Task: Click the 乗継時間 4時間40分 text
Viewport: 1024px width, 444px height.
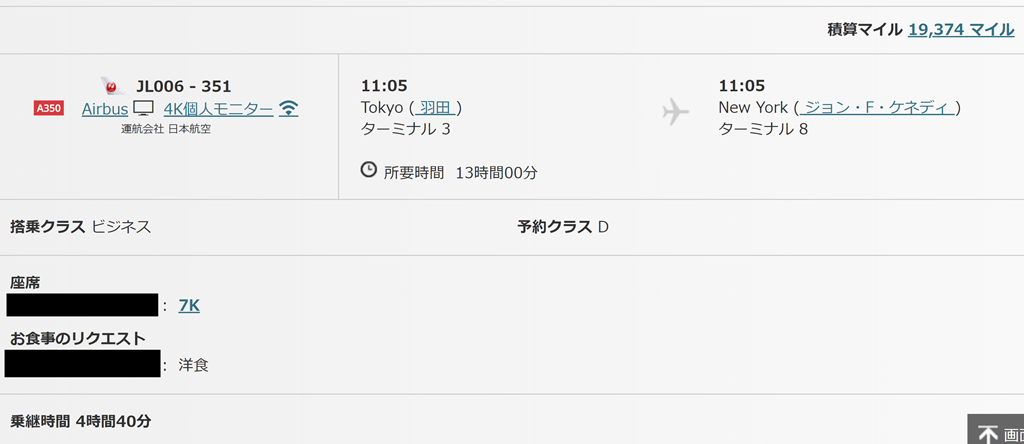Action: pyautogui.click(x=80, y=421)
